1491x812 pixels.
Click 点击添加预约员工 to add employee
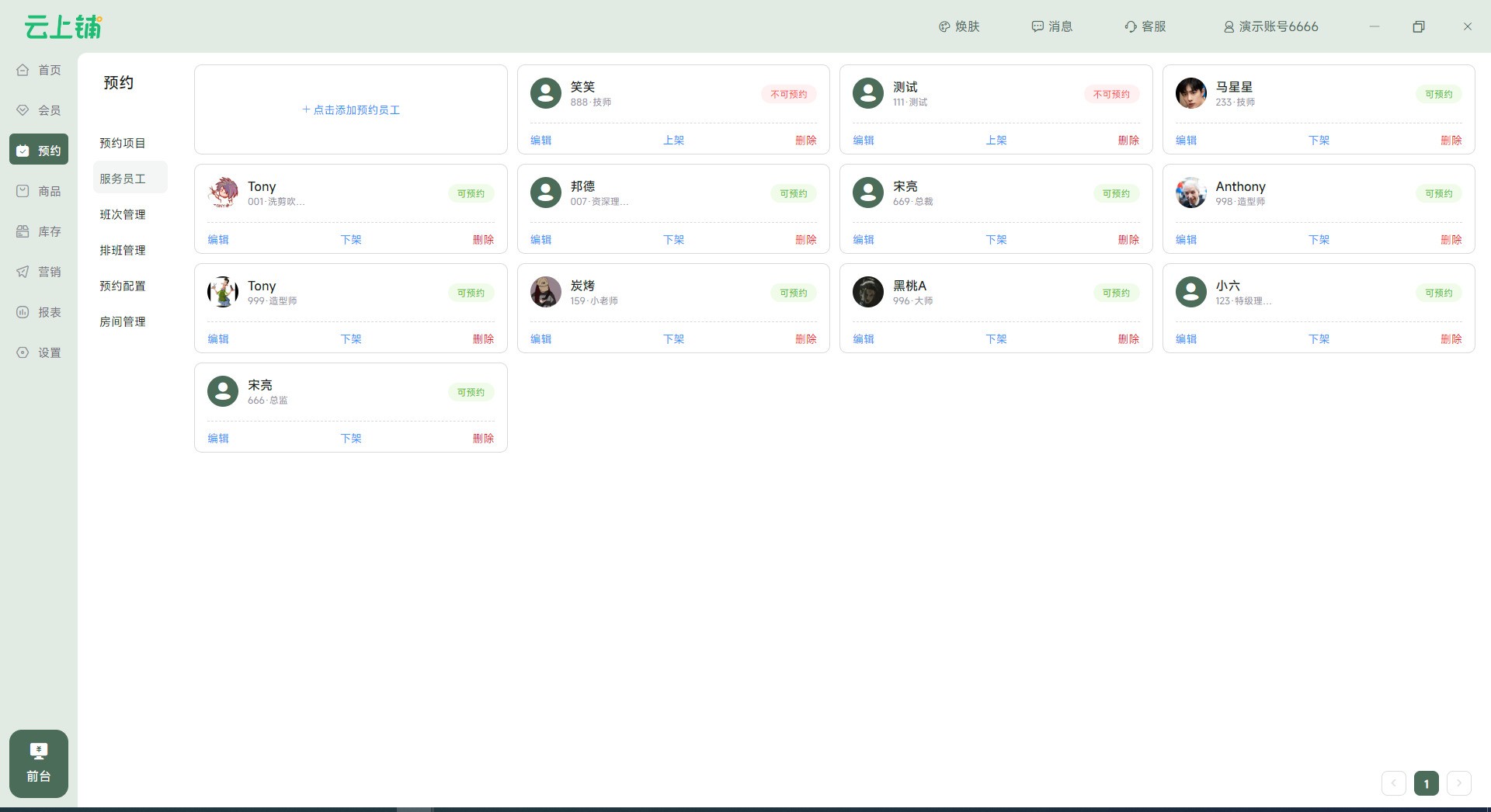pyautogui.click(x=351, y=110)
